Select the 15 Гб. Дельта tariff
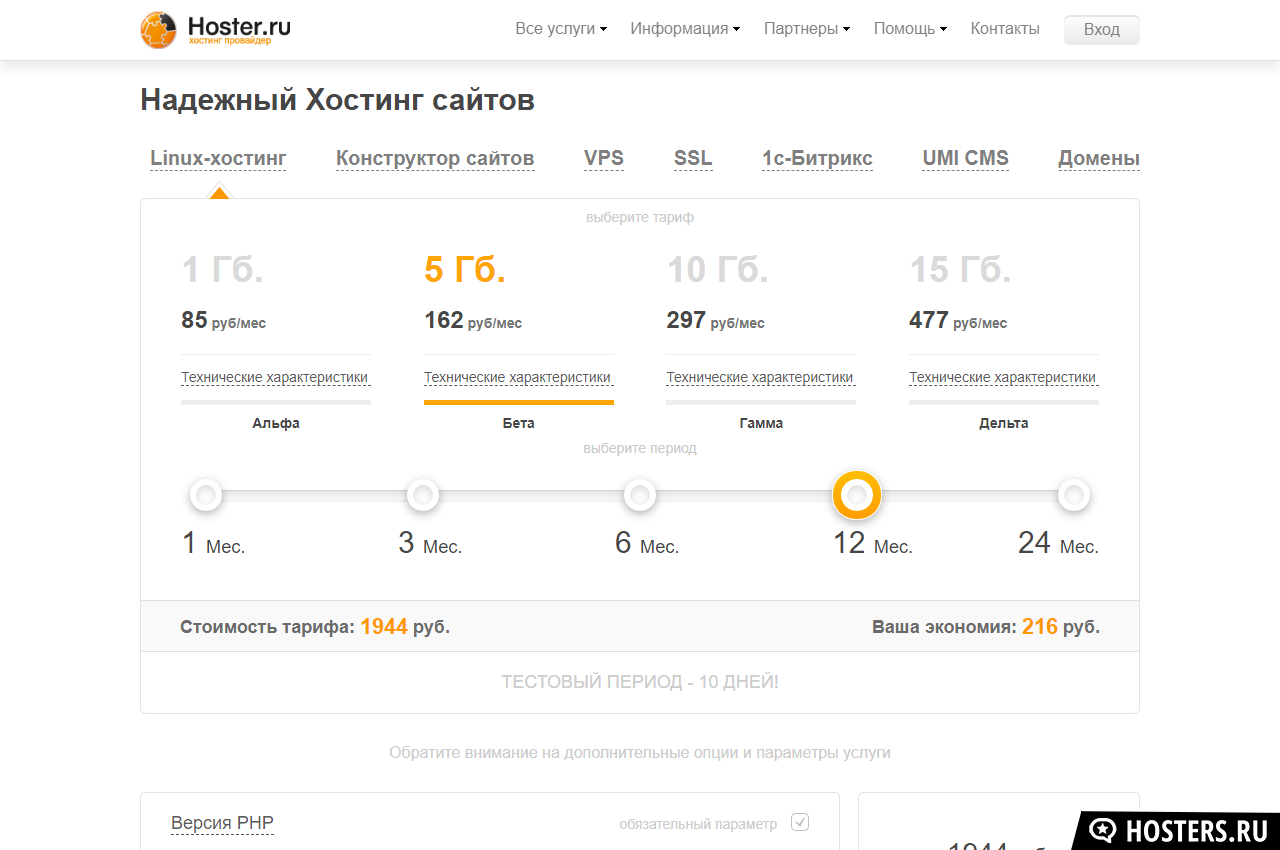The width and height of the screenshot is (1280, 850). click(x=960, y=270)
